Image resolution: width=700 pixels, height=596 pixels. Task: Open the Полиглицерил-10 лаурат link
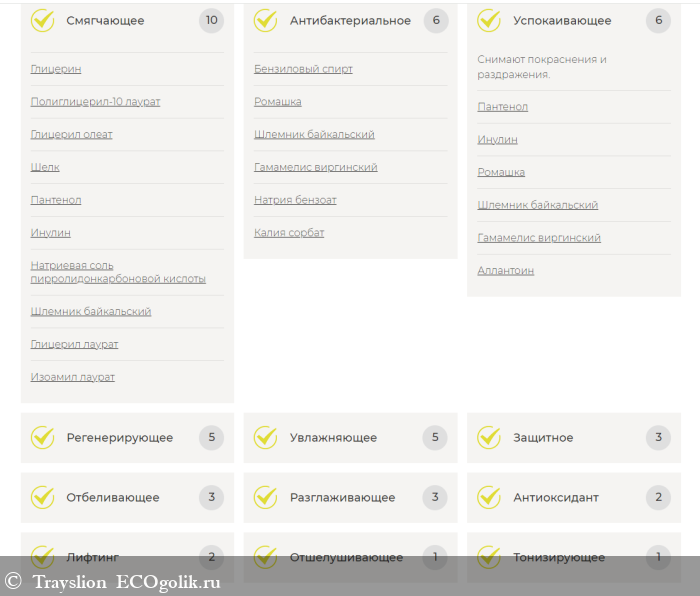click(x=95, y=102)
